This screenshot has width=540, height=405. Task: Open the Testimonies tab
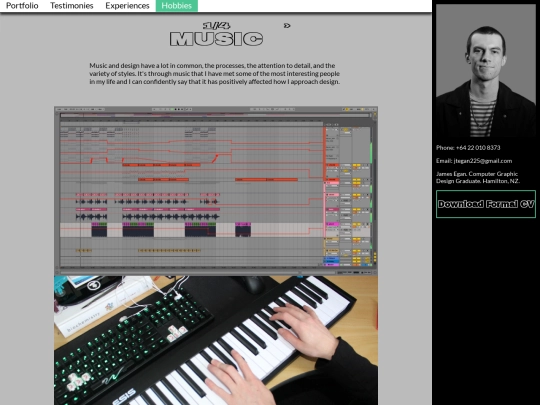point(72,6)
